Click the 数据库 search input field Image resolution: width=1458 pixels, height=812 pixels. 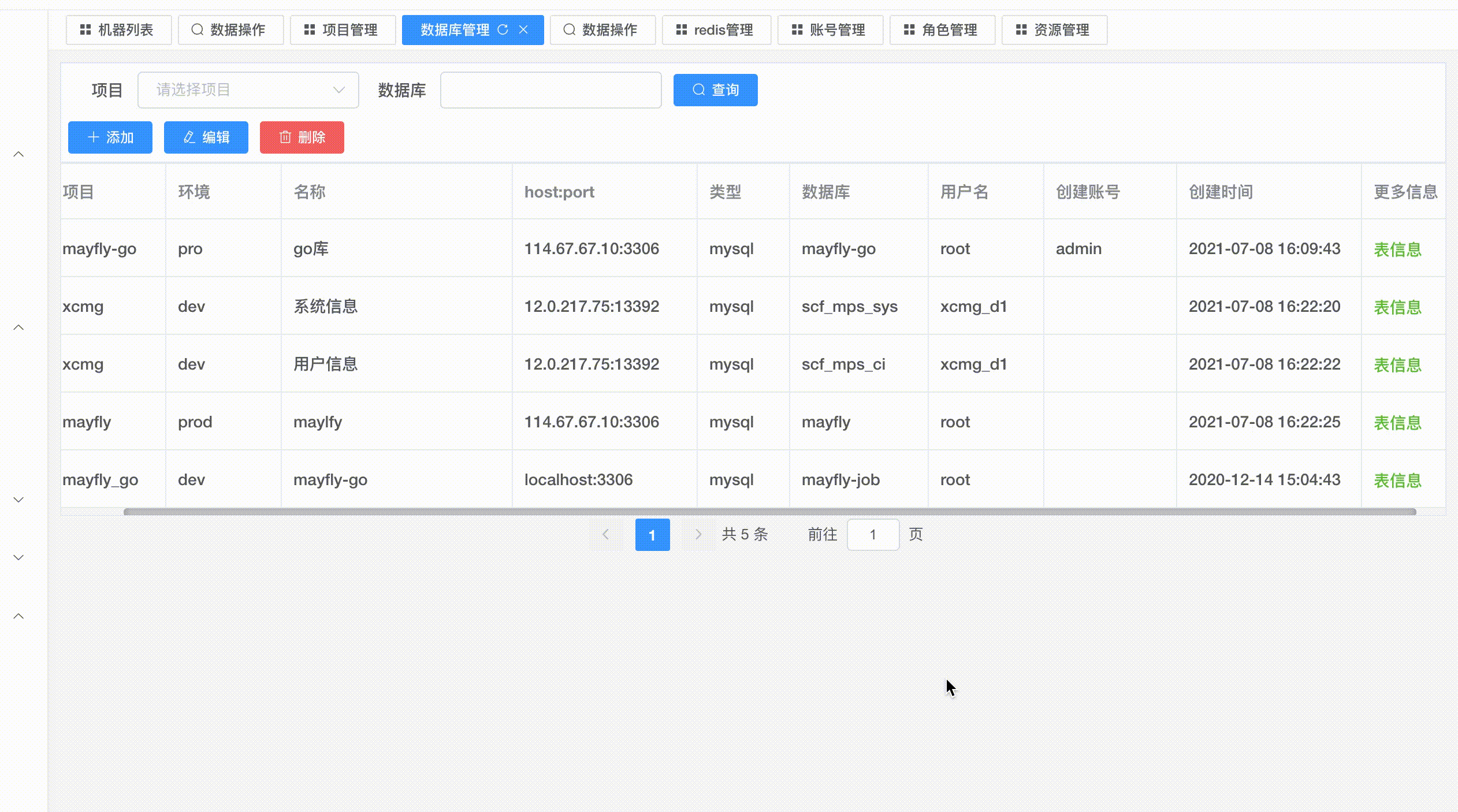(551, 90)
